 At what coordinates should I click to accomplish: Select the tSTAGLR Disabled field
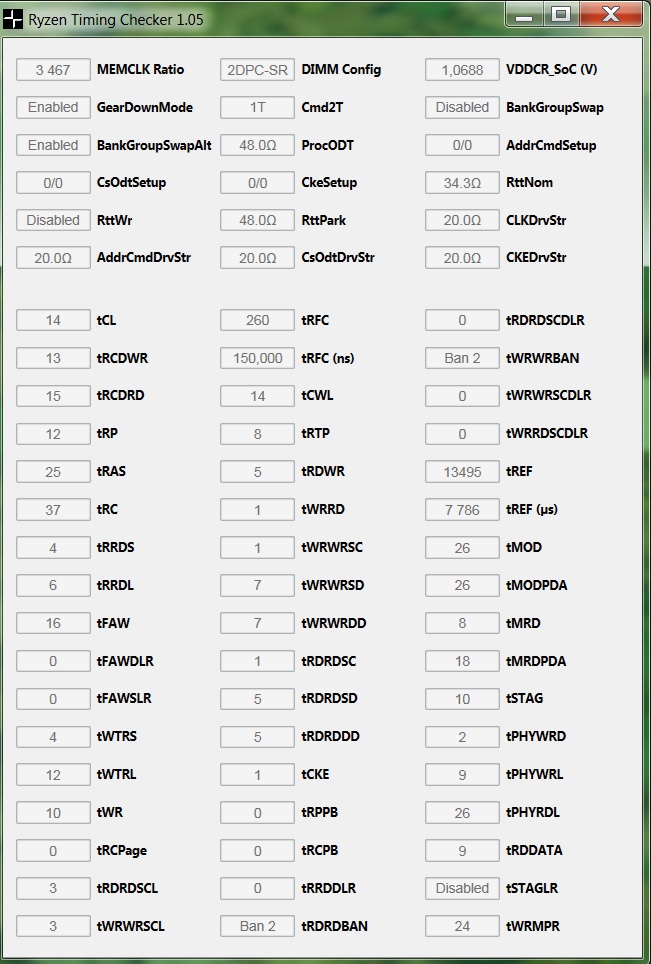[x=462, y=888]
